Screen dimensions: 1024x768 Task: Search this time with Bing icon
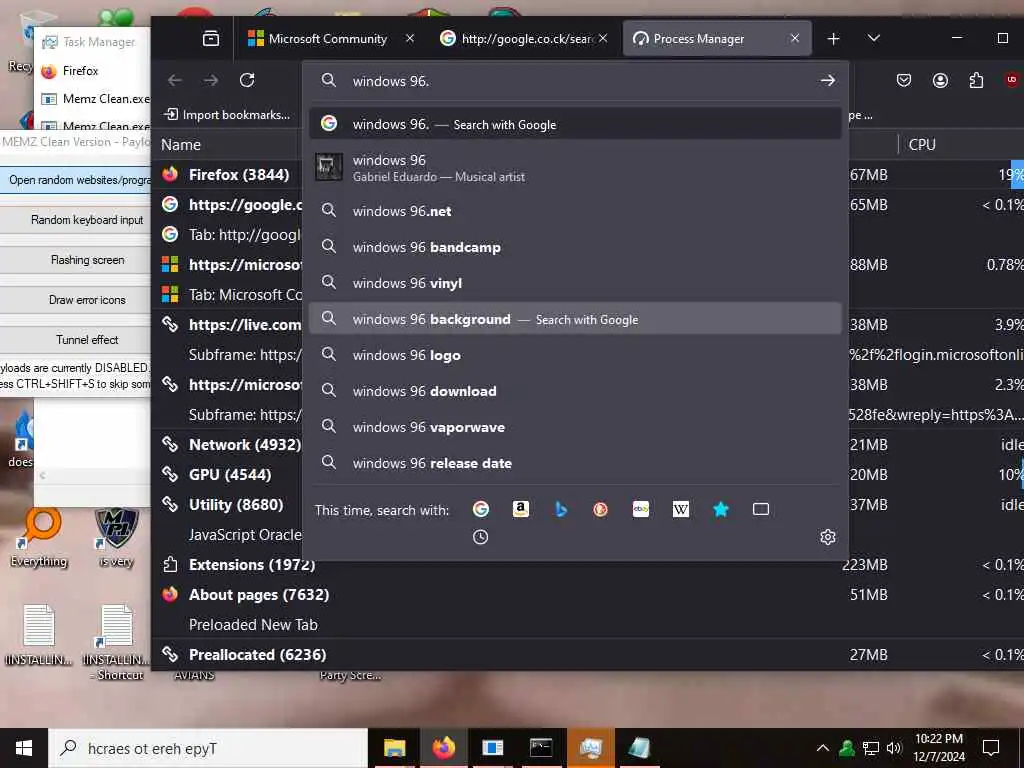560,509
